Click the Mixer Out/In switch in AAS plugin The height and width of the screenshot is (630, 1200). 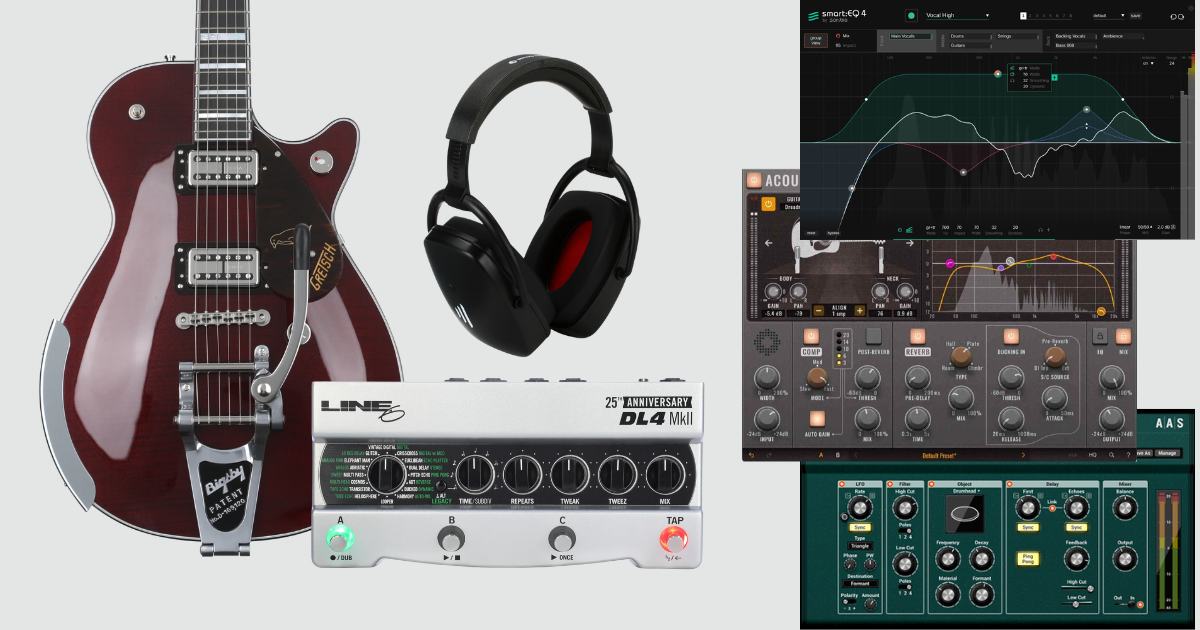[1125, 604]
